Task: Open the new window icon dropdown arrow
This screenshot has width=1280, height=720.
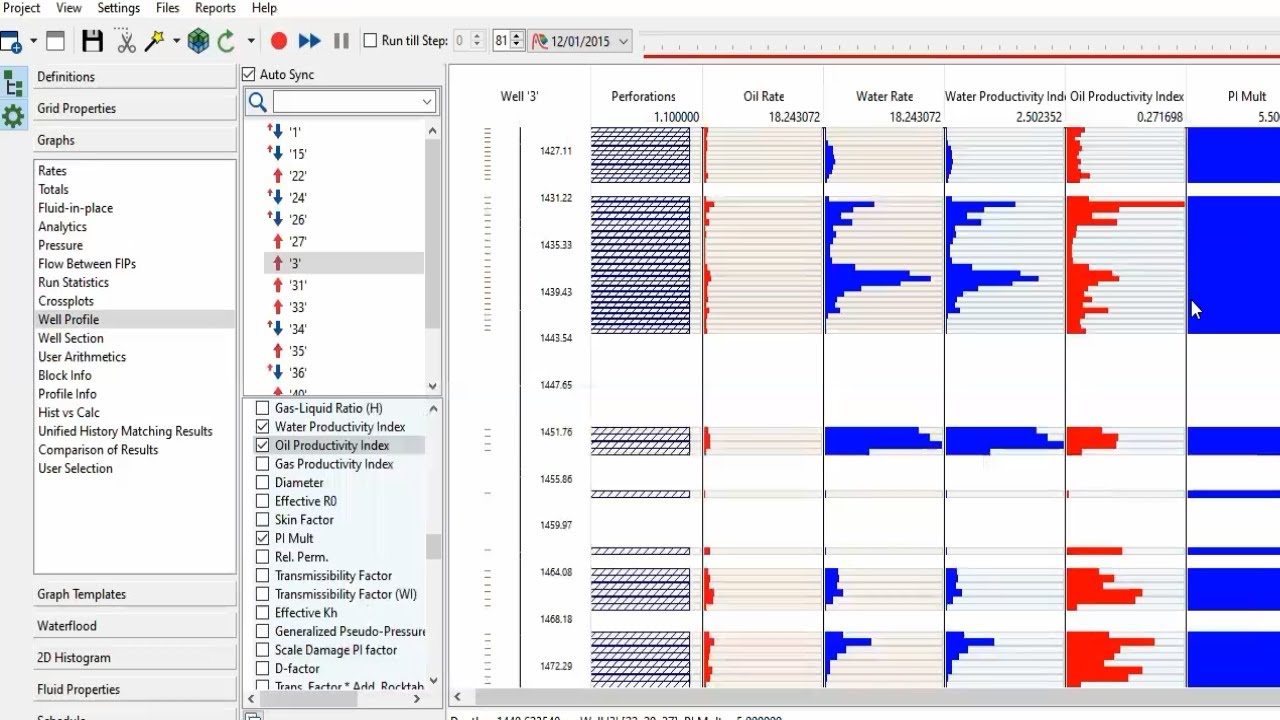Action: click(x=33, y=41)
